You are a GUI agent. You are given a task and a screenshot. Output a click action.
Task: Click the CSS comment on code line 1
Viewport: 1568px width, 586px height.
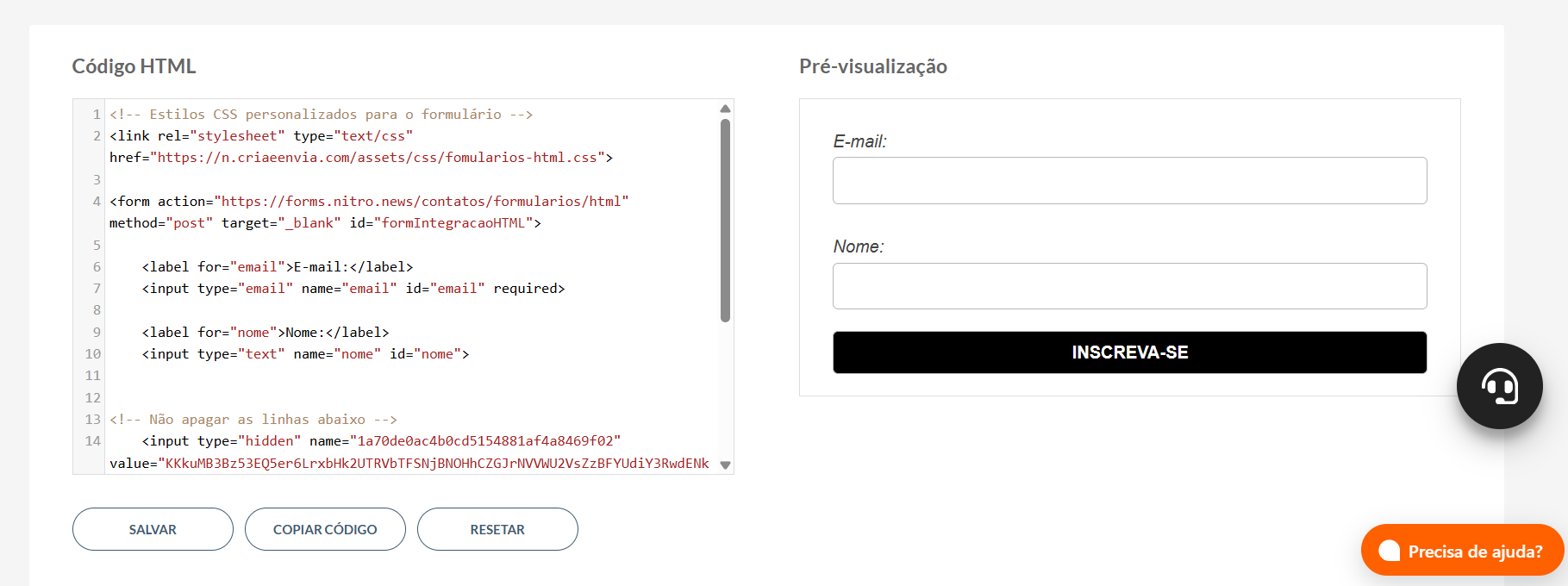click(x=321, y=114)
